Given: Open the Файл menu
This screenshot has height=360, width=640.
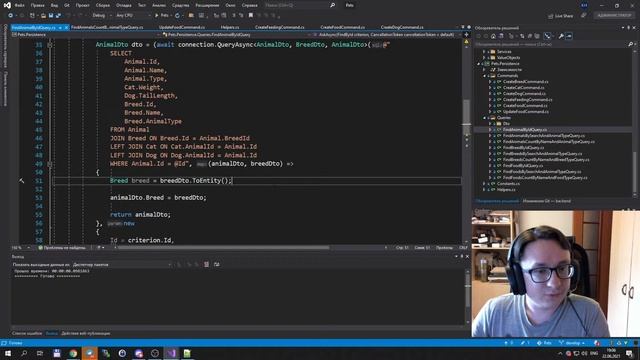Looking at the screenshot, I should point(20,5).
